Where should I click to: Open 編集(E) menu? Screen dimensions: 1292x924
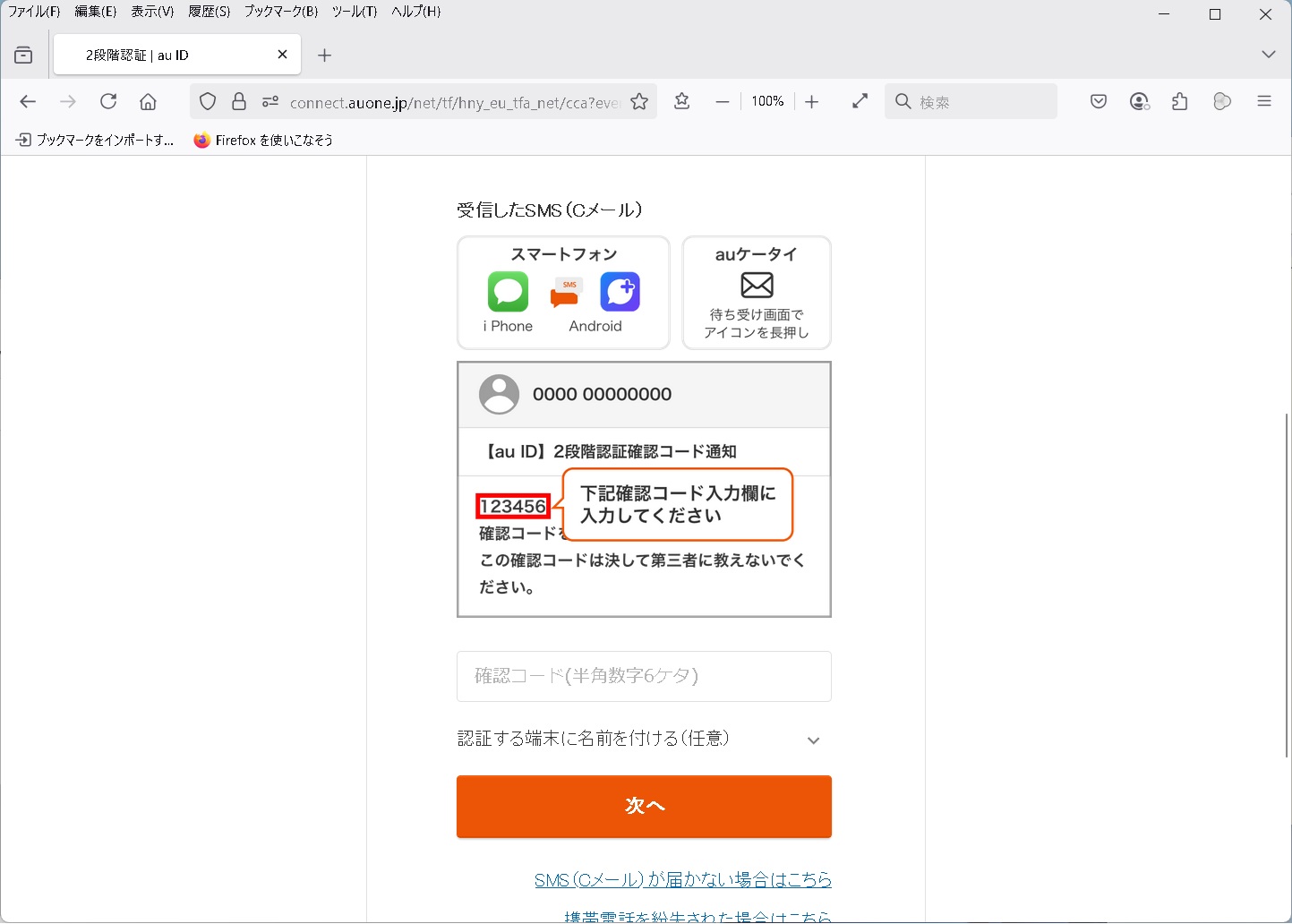point(96,12)
